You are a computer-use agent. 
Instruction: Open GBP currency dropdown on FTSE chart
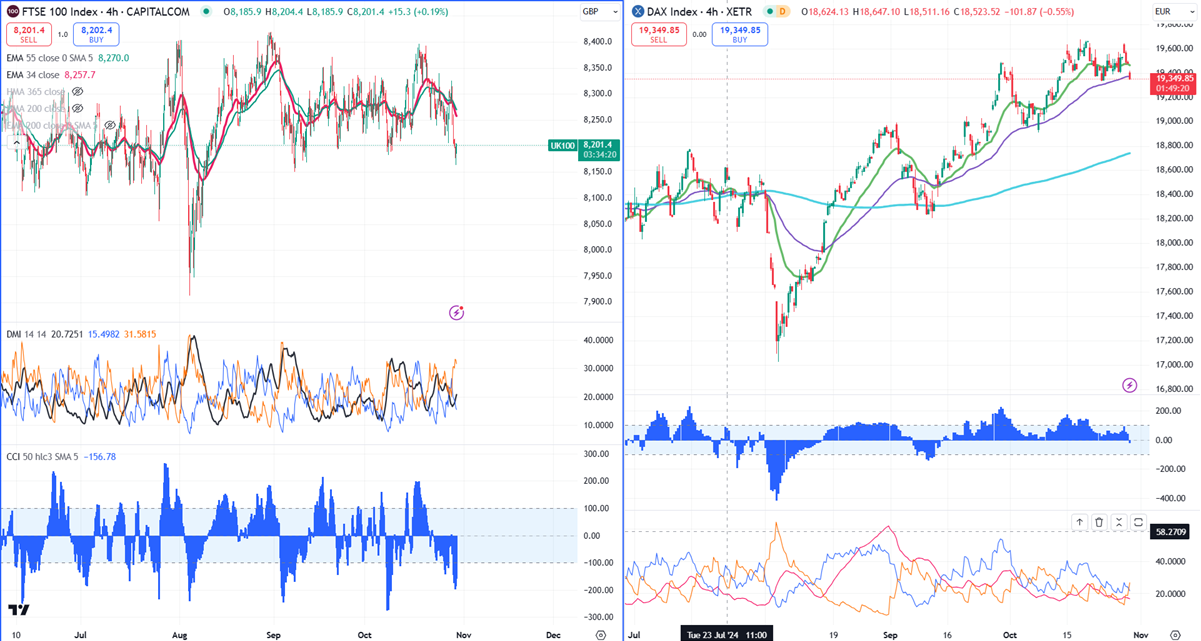tap(598, 11)
